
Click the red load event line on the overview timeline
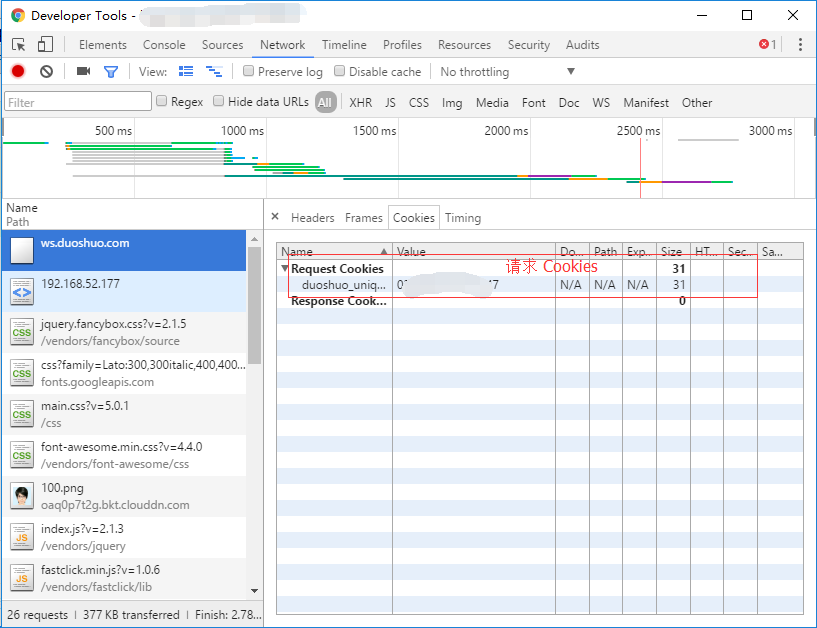640,168
